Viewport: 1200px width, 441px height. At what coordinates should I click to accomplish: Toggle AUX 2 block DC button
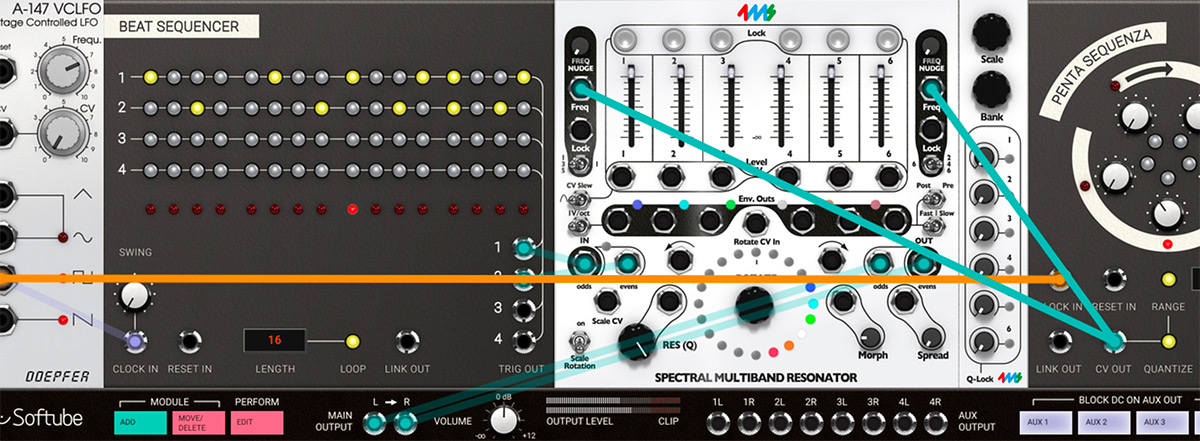1105,423
